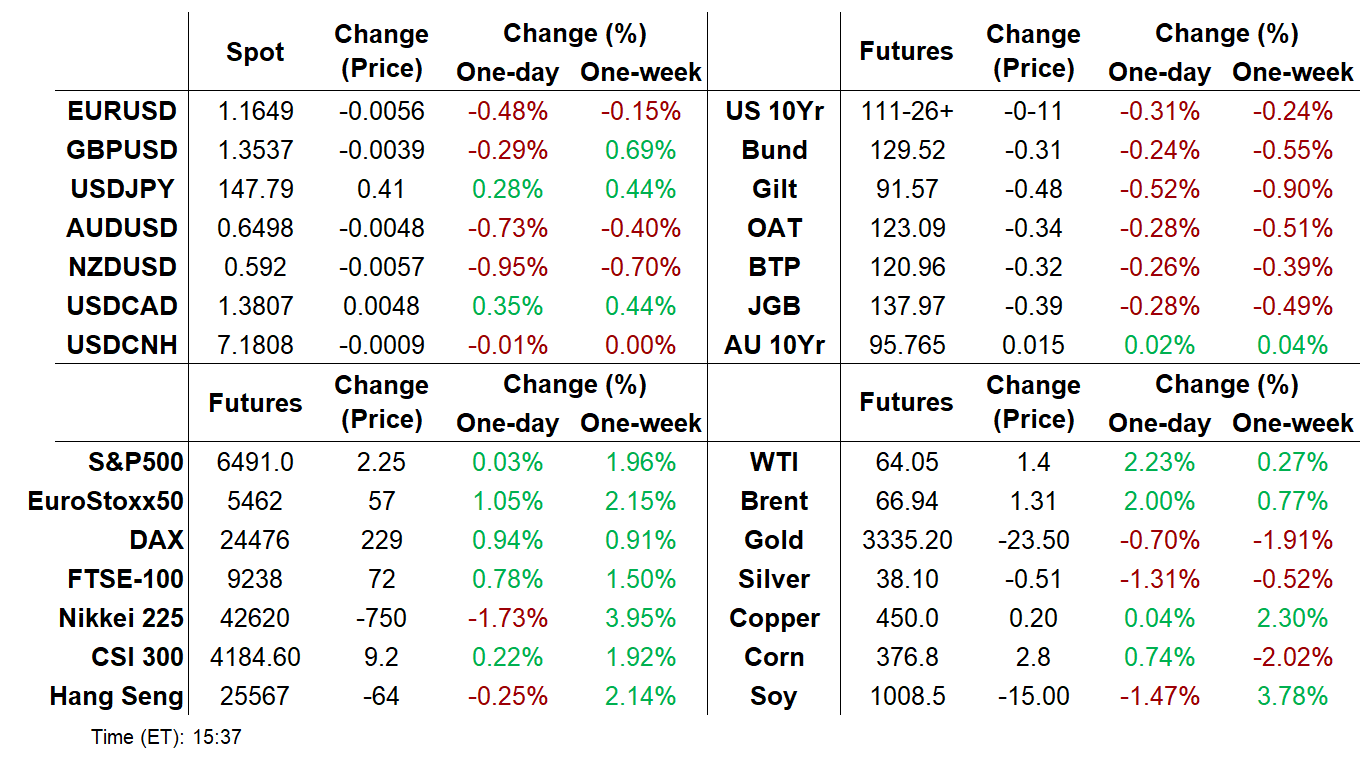
Task: Click the WTI futures price 64.05
Action: click(x=907, y=462)
